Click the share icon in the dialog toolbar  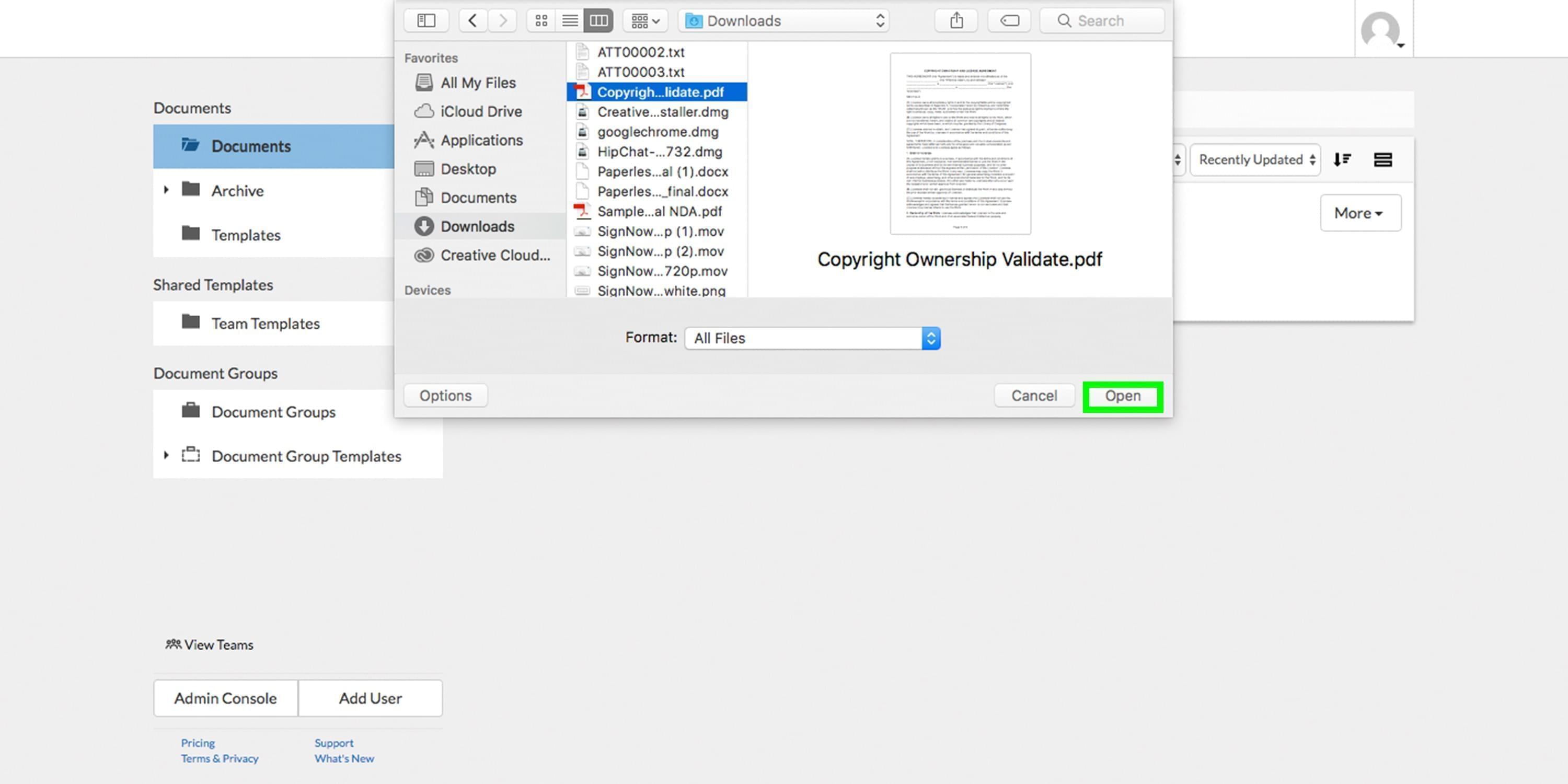(x=955, y=20)
